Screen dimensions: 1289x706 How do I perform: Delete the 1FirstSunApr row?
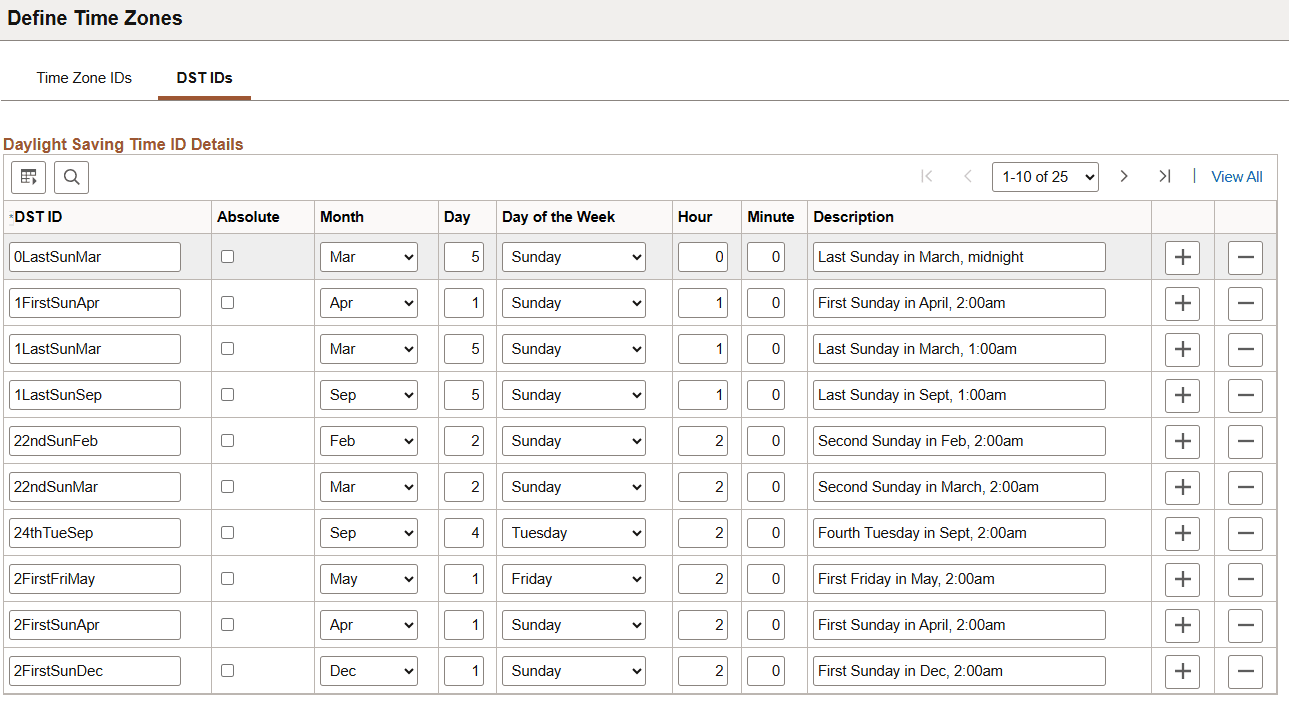pos(1245,303)
